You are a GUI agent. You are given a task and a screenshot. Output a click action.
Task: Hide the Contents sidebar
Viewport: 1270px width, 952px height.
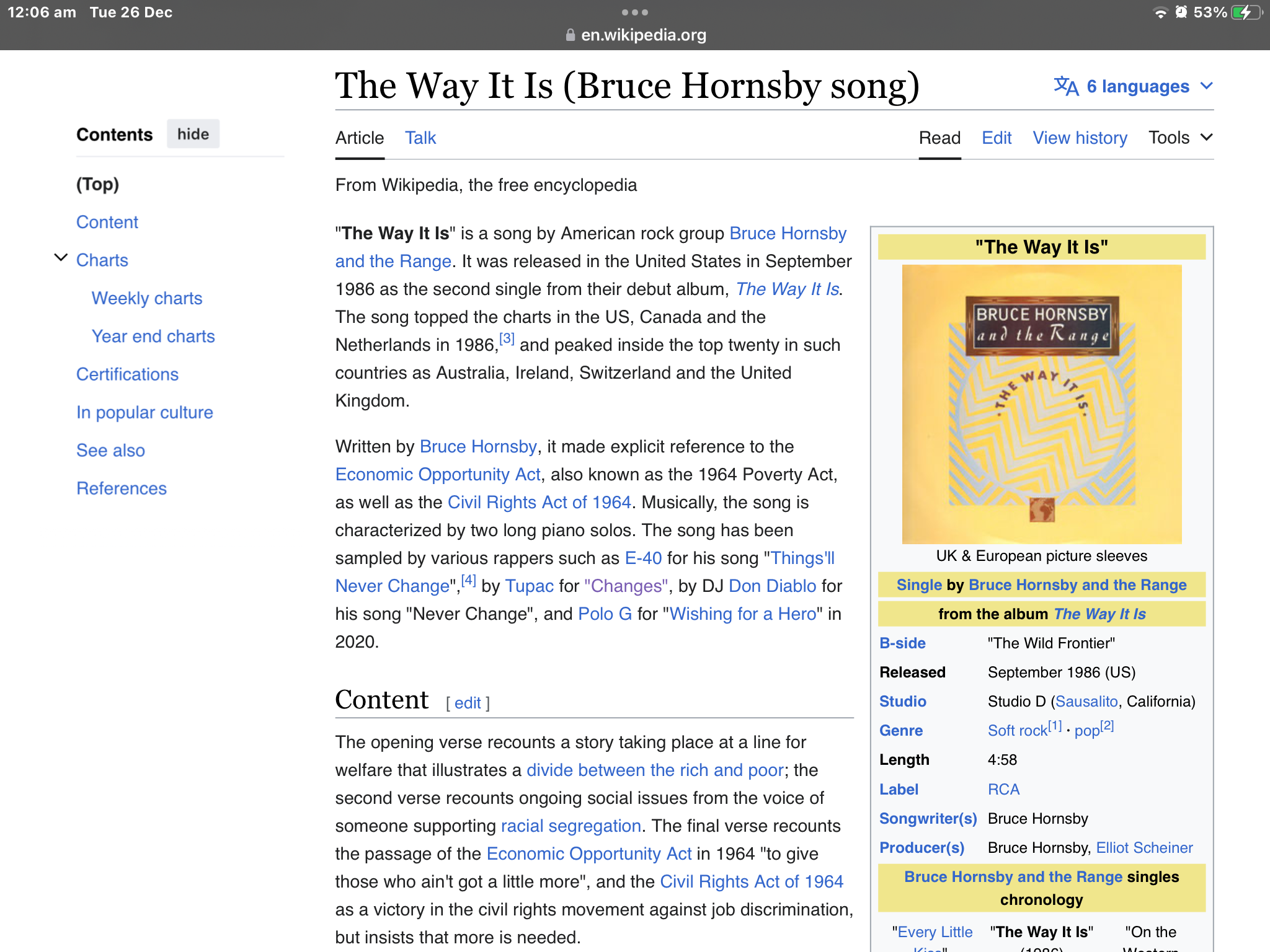click(x=193, y=134)
